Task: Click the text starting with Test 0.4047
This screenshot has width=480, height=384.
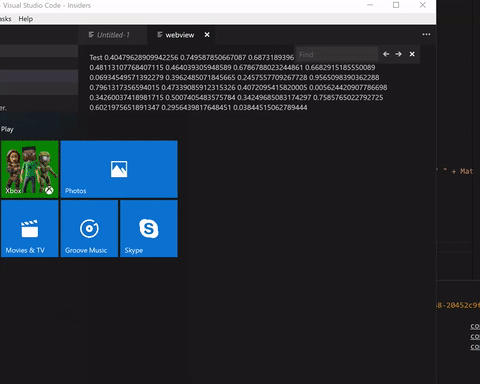Action: [192, 57]
